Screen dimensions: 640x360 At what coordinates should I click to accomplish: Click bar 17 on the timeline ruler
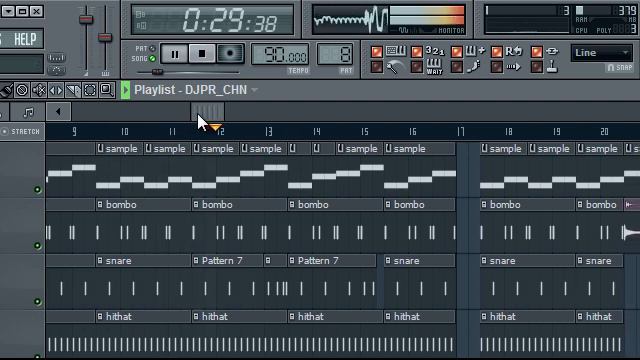[x=461, y=131]
